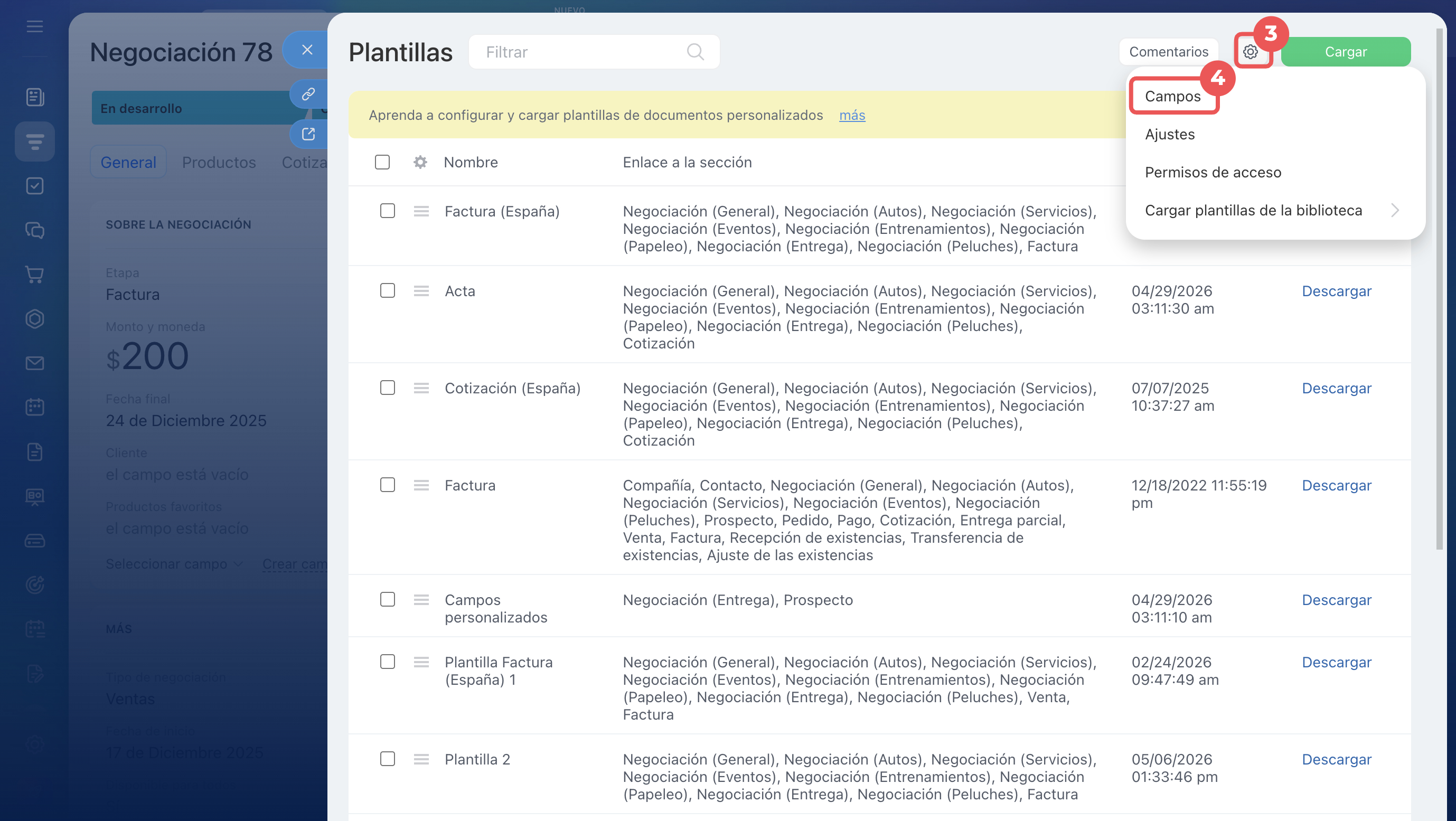Click the Fecha final value 24 de Diciembre 2025

click(x=186, y=421)
